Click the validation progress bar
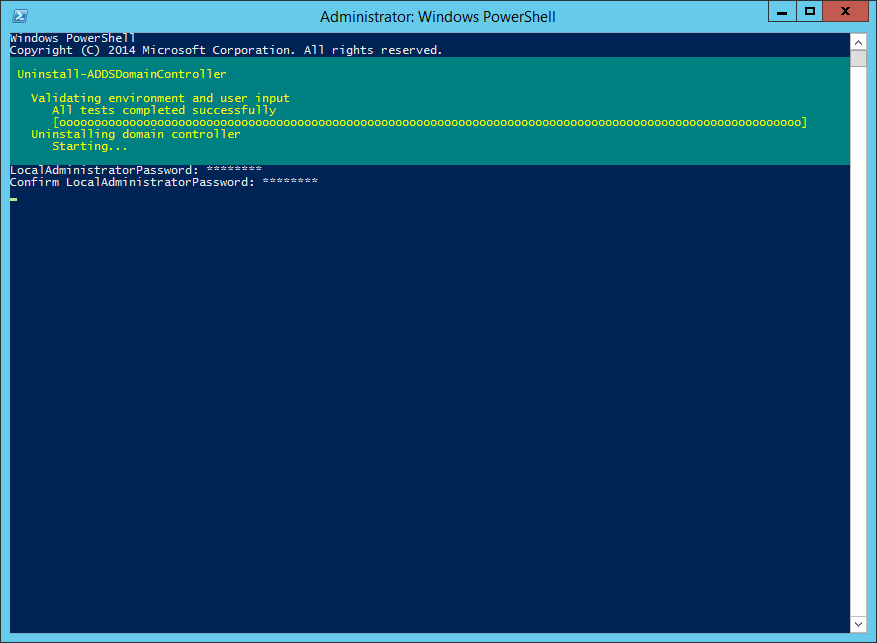877x643 pixels. (429, 122)
